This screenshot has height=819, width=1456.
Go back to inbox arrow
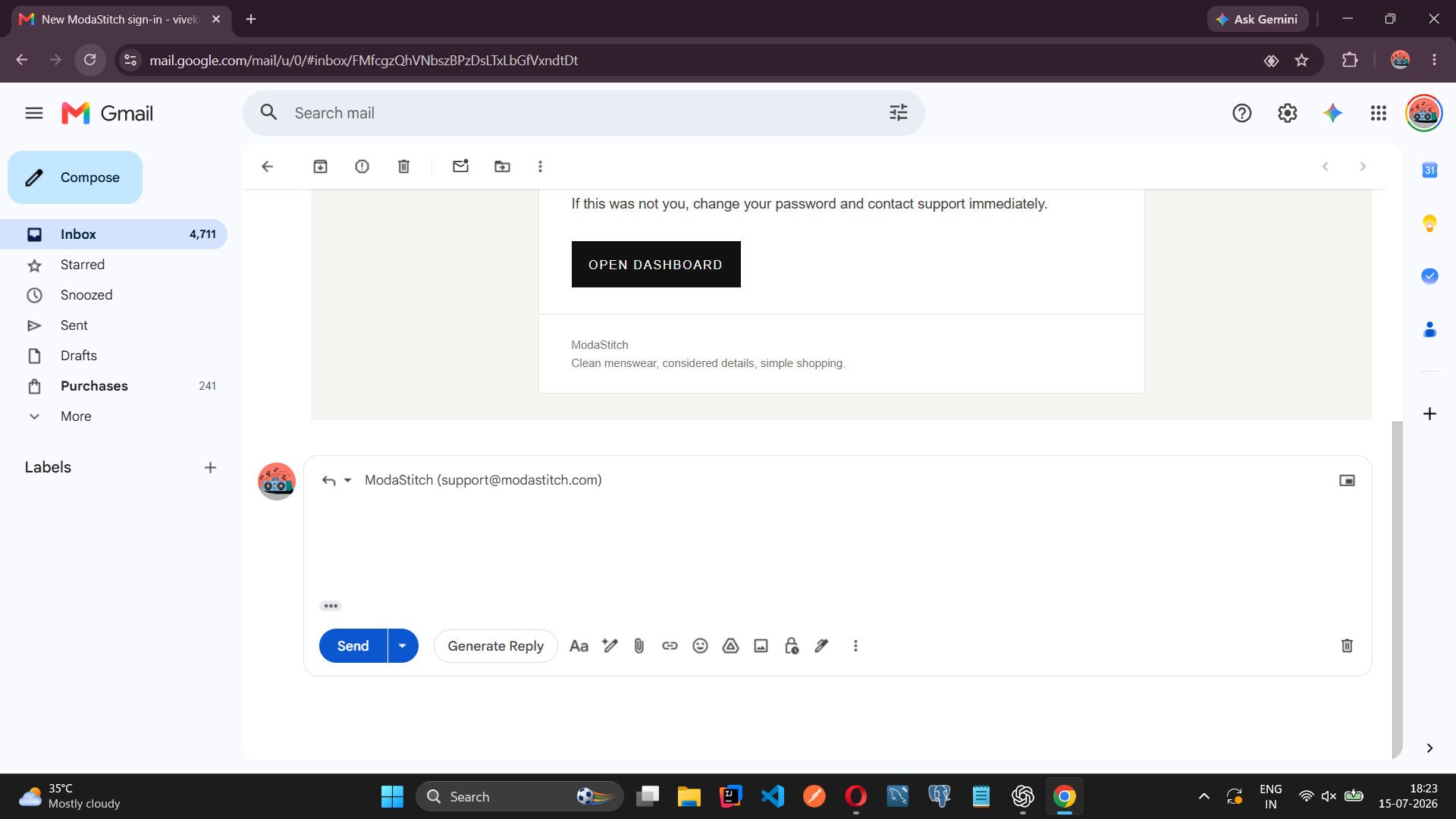[267, 166]
